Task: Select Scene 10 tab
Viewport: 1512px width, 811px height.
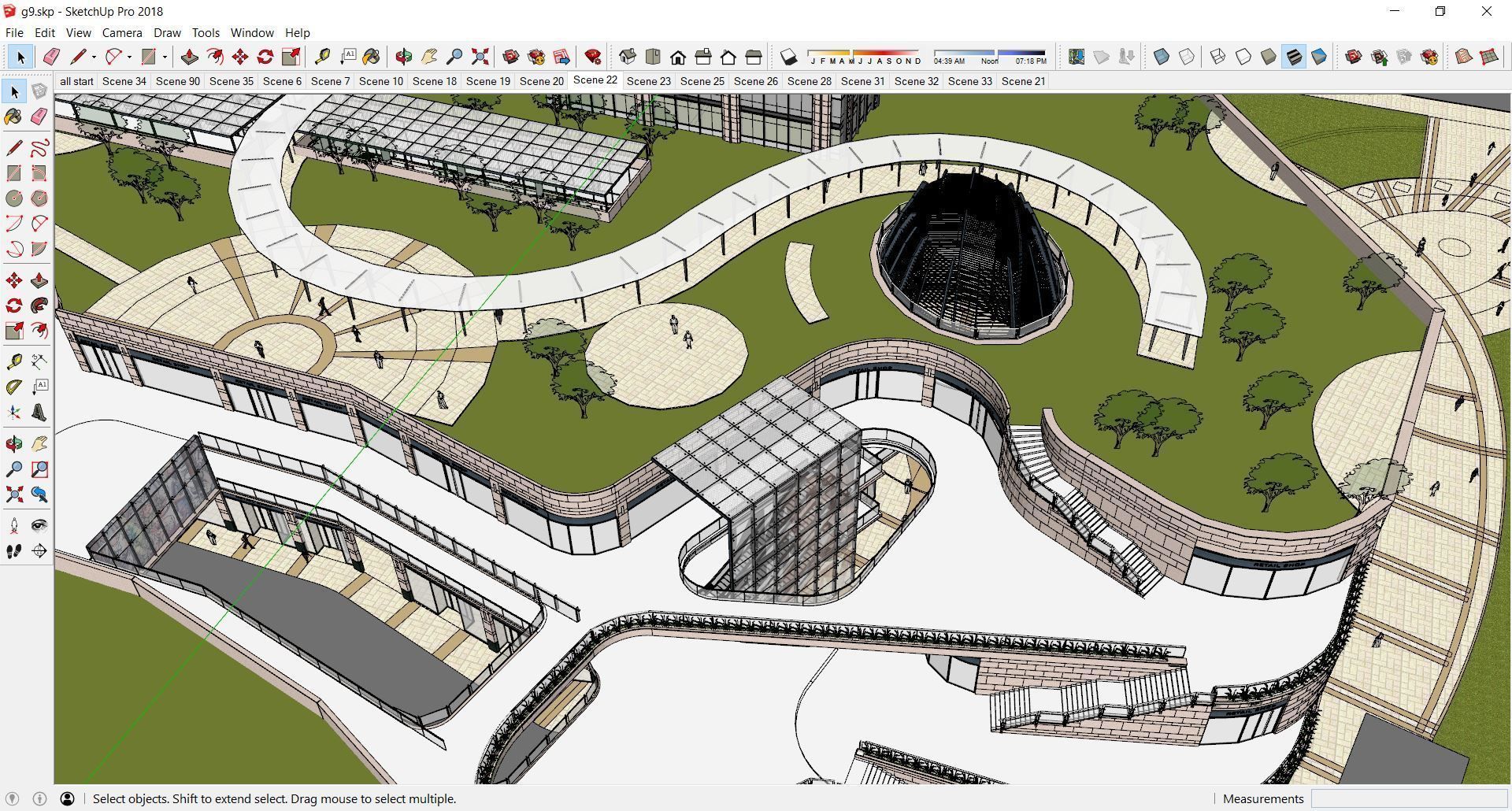Action: [380, 81]
